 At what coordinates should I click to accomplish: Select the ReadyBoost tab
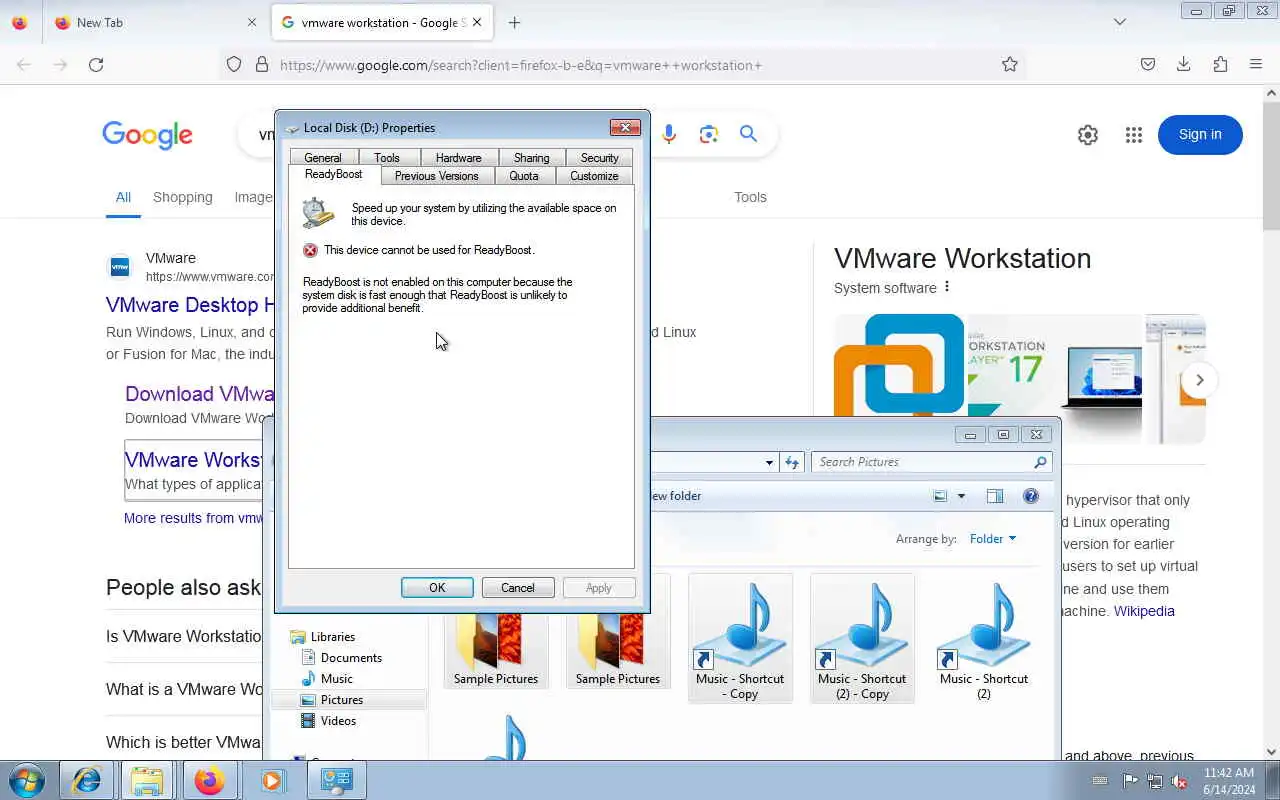[333, 174]
